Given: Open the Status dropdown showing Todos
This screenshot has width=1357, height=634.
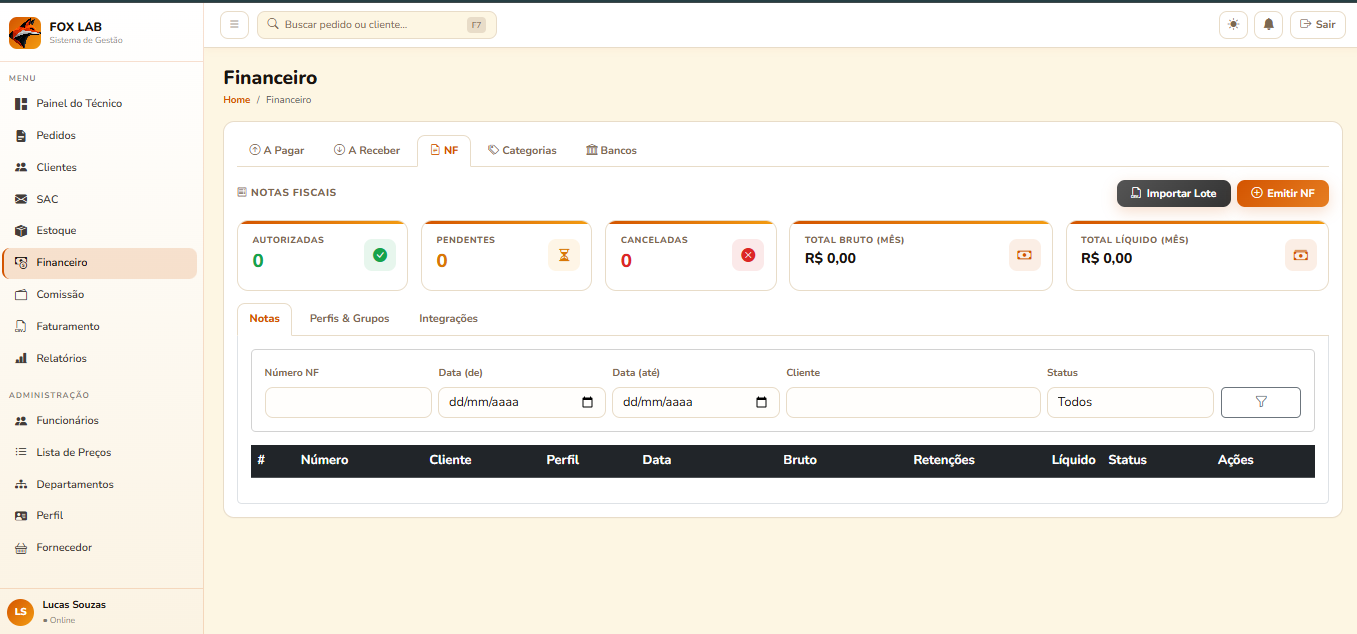Looking at the screenshot, I should (x=1129, y=402).
